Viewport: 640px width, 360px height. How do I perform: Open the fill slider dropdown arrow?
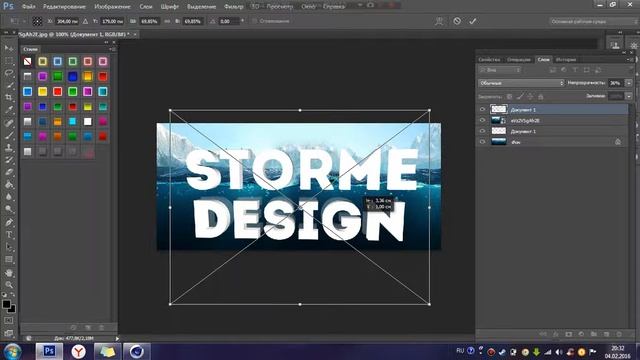(629, 96)
